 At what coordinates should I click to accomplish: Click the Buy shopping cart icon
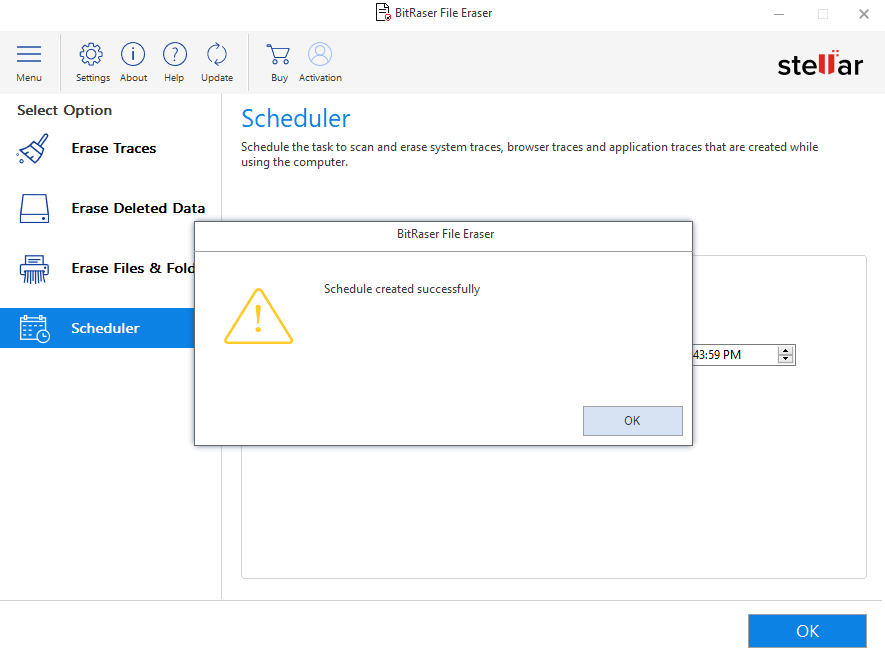coord(279,62)
